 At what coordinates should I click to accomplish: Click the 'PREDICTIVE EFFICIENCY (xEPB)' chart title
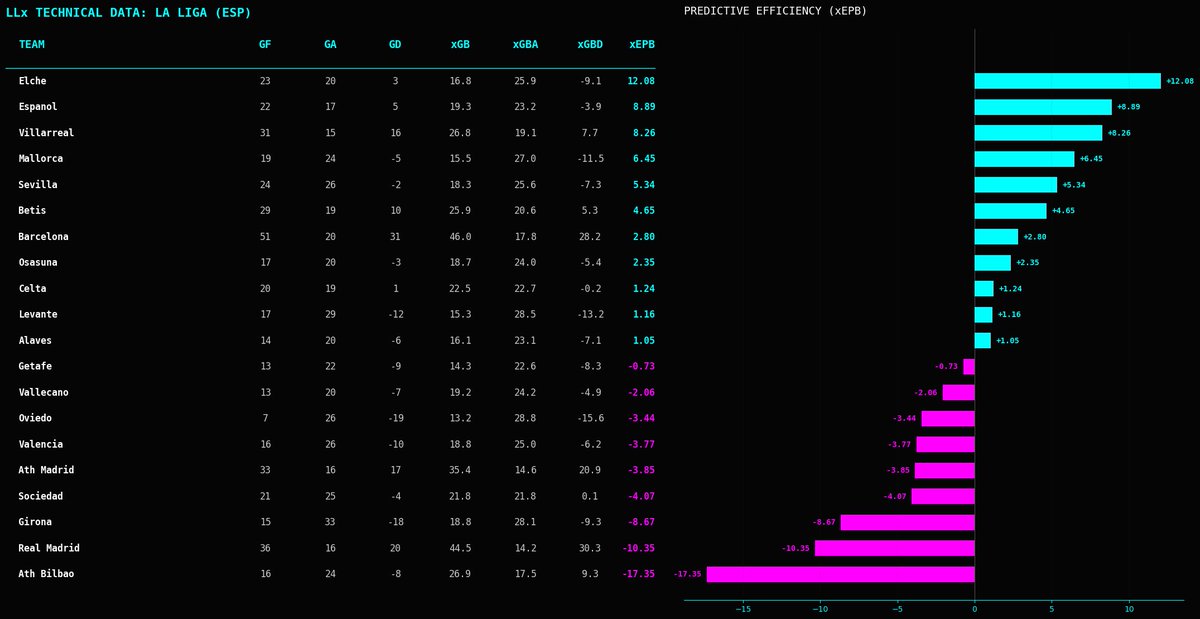click(x=775, y=11)
